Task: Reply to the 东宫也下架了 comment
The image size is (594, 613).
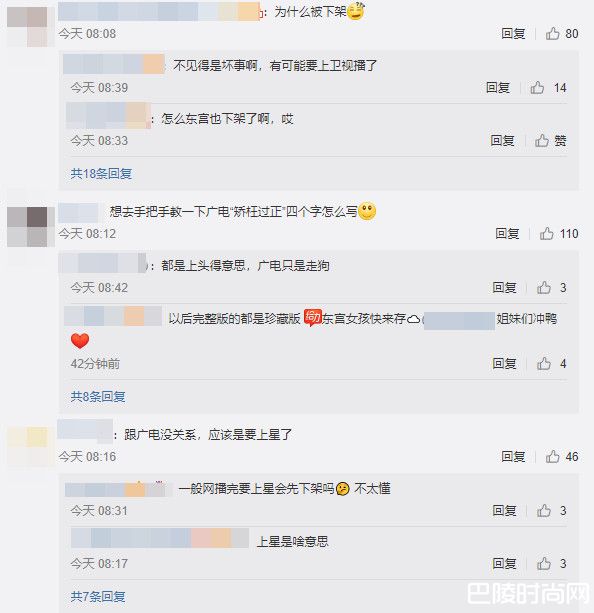Action: (x=502, y=141)
